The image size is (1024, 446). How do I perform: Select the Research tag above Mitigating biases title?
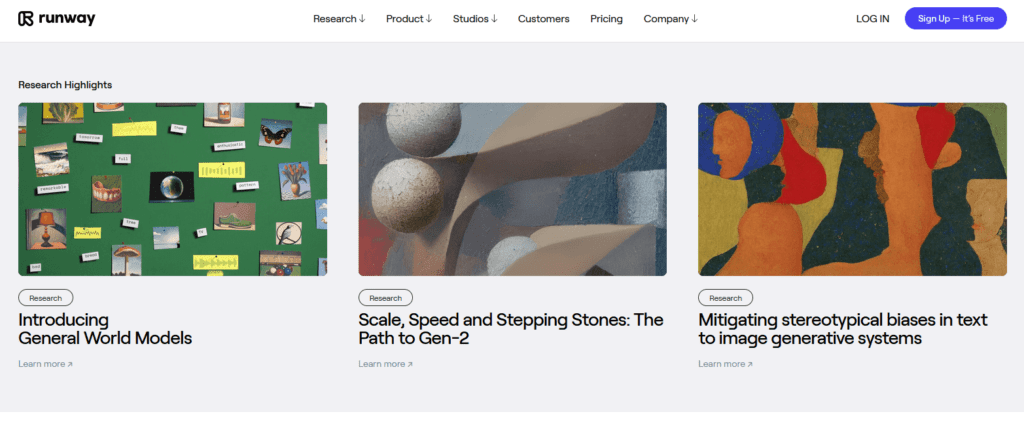(x=725, y=298)
